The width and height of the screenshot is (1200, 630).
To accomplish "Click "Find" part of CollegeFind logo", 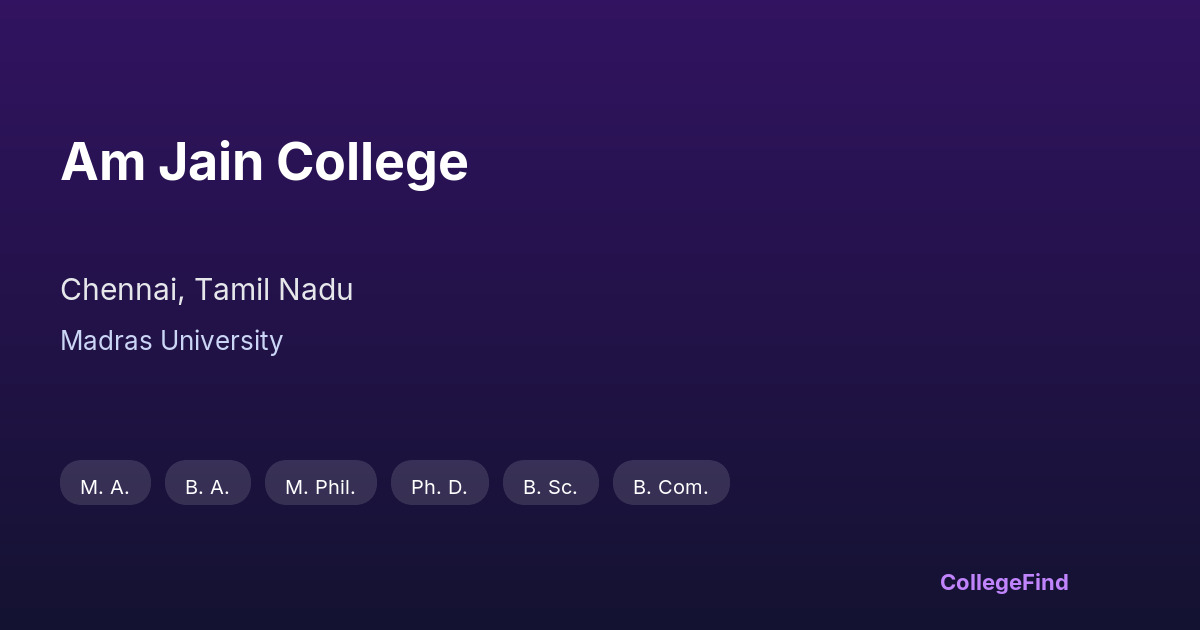I will pos(1044,582).
